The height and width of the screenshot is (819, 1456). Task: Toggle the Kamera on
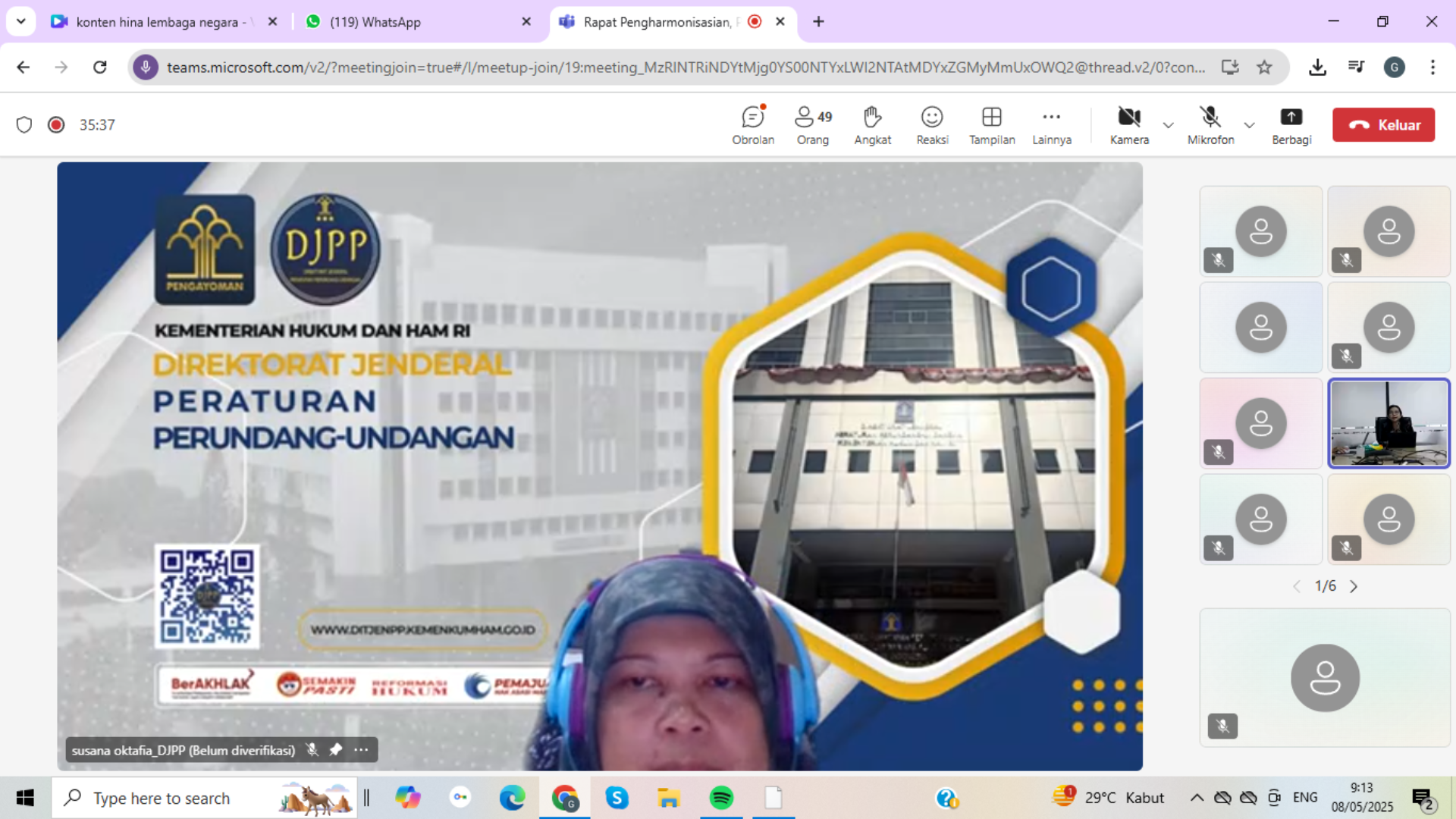coord(1129,125)
